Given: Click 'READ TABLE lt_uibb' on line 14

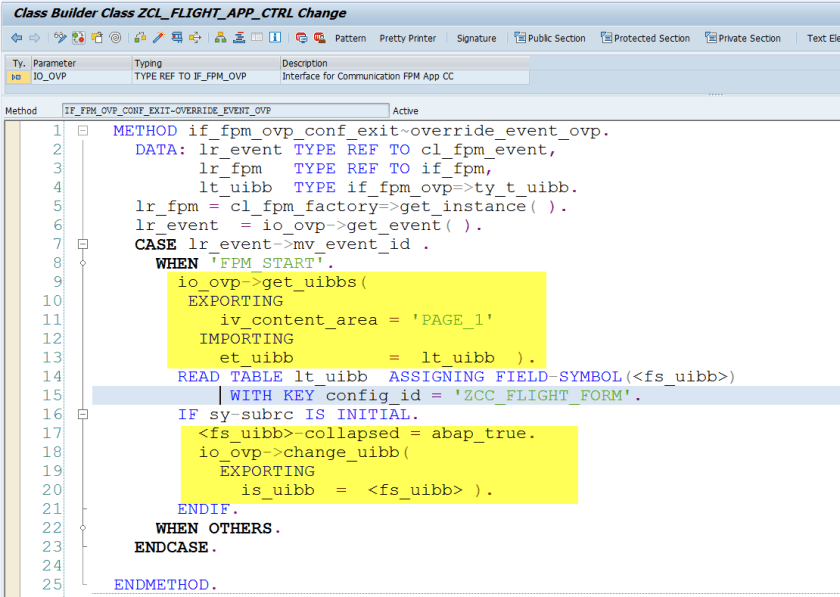Looking at the screenshot, I should click(x=272, y=377).
